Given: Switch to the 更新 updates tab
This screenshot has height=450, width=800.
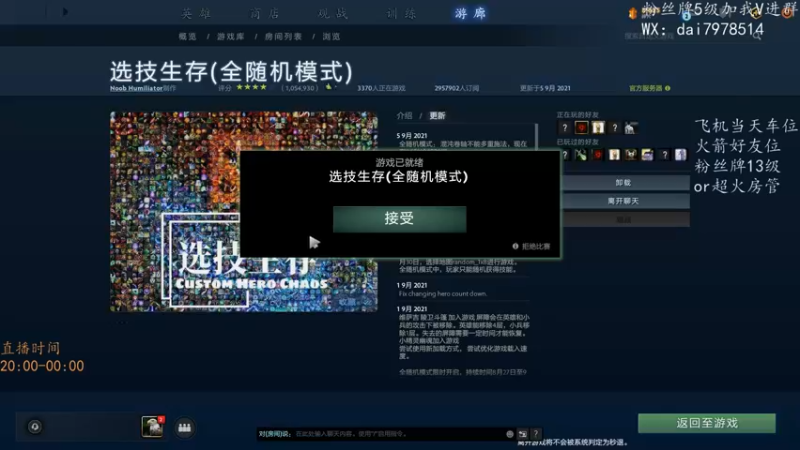Looking at the screenshot, I should pyautogui.click(x=437, y=116).
